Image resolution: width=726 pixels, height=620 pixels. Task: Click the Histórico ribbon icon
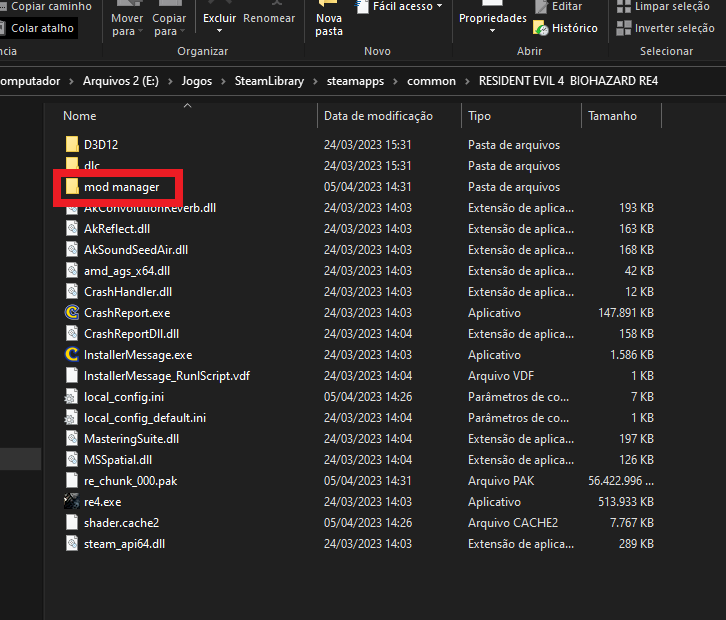[x=540, y=28]
